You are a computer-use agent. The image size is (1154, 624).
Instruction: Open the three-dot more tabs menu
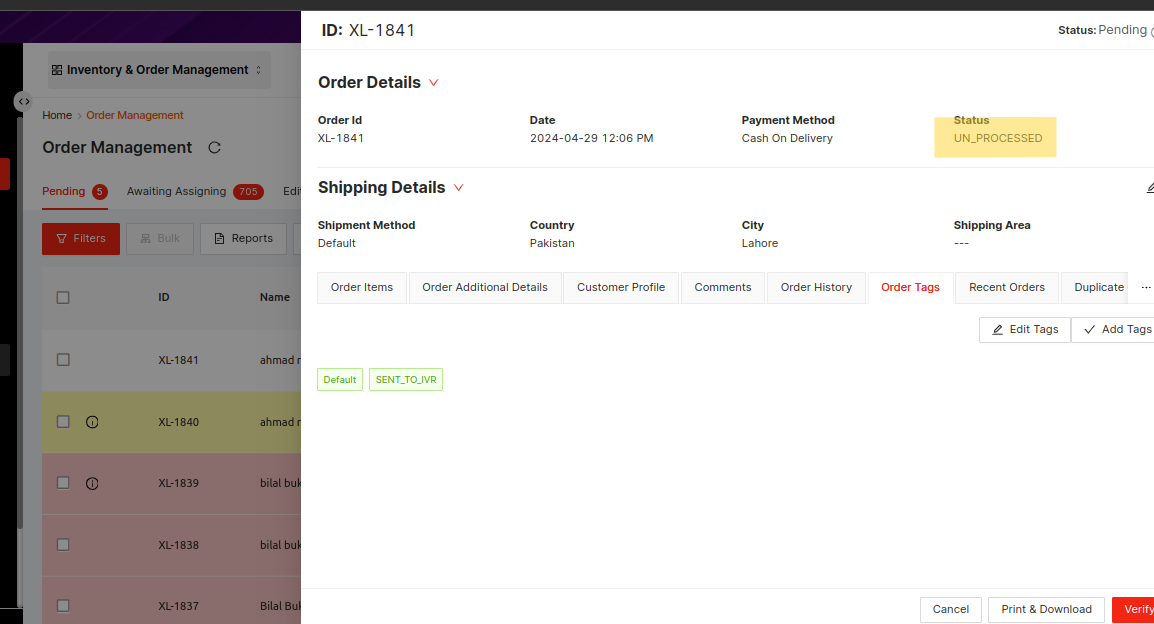(x=1145, y=287)
